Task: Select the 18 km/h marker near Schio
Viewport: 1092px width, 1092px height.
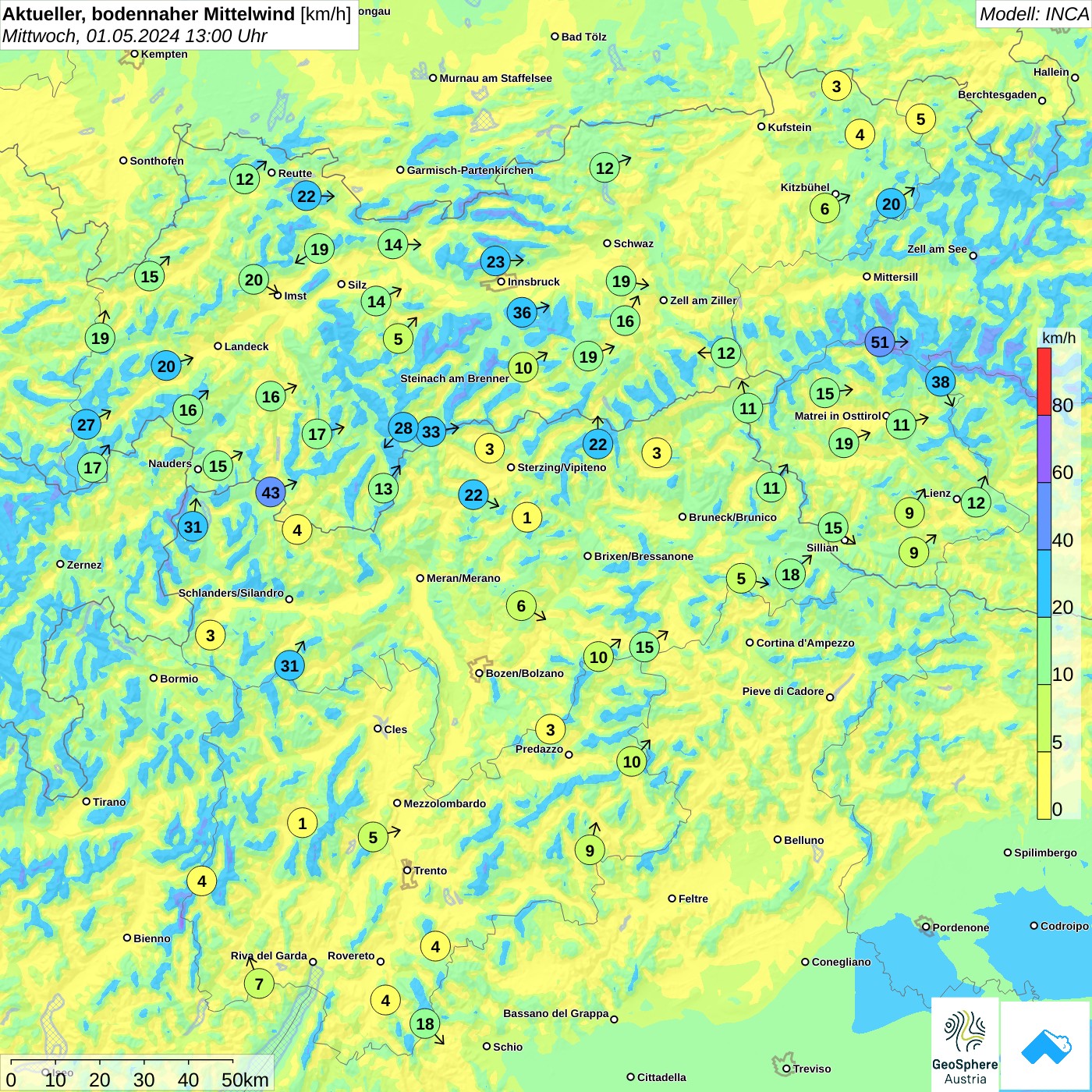Action: tap(425, 1023)
